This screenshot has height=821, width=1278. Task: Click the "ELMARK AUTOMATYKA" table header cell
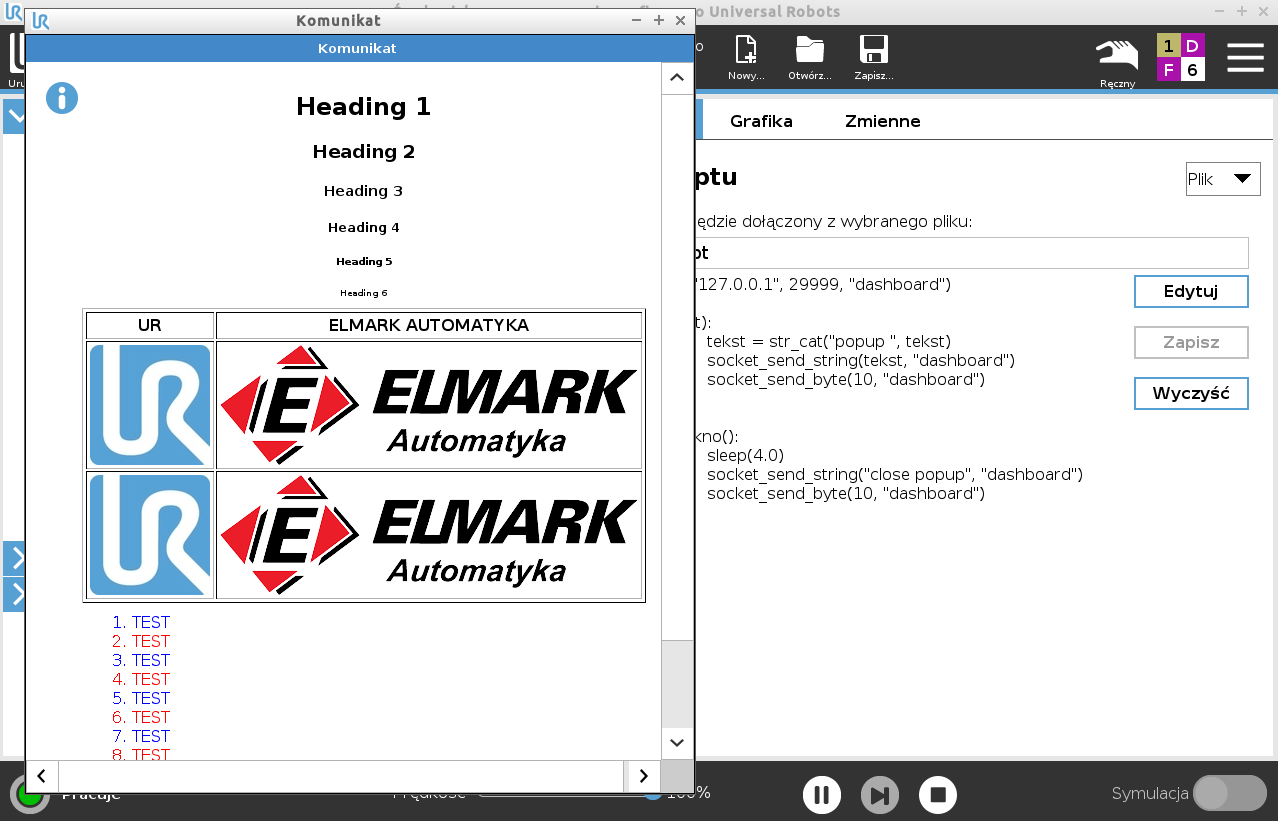(x=429, y=325)
